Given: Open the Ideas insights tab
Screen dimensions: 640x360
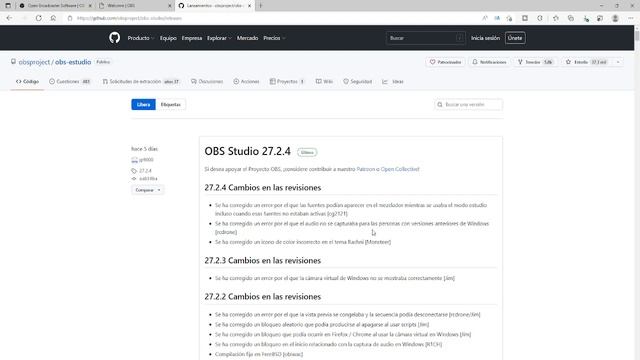Looking at the screenshot, I should (x=393, y=82).
